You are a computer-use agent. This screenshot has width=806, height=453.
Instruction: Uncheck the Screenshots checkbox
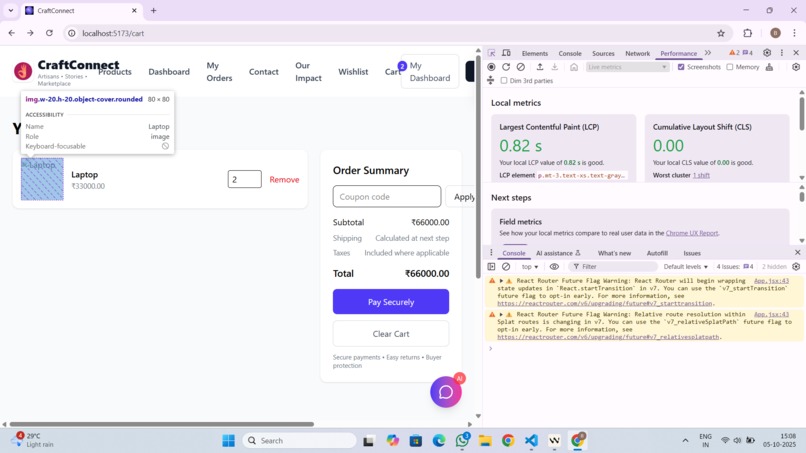pyautogui.click(x=681, y=67)
